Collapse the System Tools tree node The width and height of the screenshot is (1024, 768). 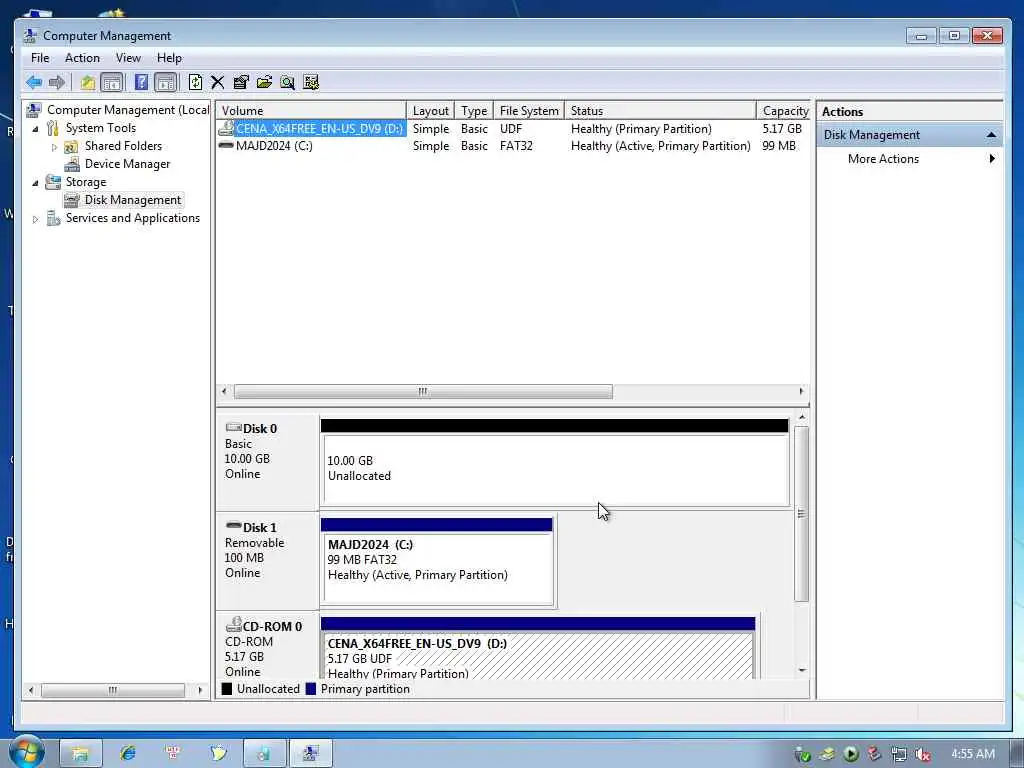[x=35, y=129]
